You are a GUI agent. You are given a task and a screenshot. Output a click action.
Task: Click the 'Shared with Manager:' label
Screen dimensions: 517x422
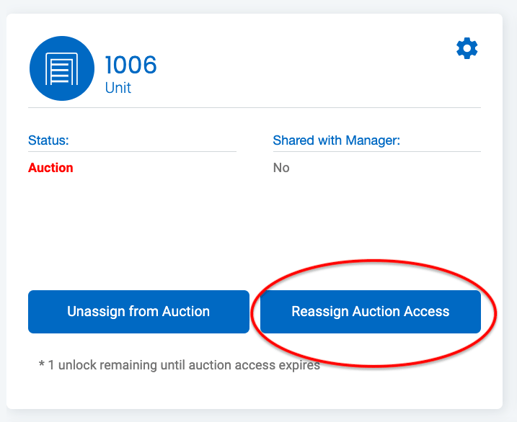tap(336, 140)
